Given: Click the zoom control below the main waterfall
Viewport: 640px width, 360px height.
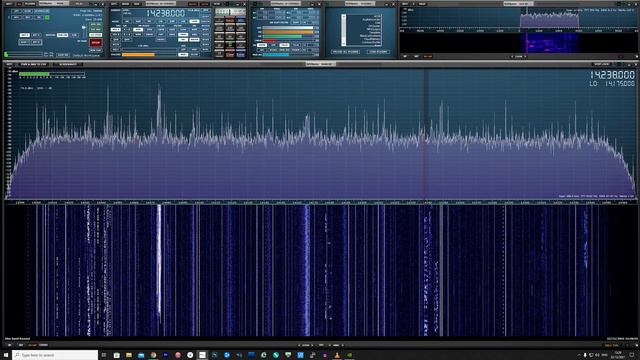Looking at the screenshot, I should pyautogui.click(x=306, y=345).
